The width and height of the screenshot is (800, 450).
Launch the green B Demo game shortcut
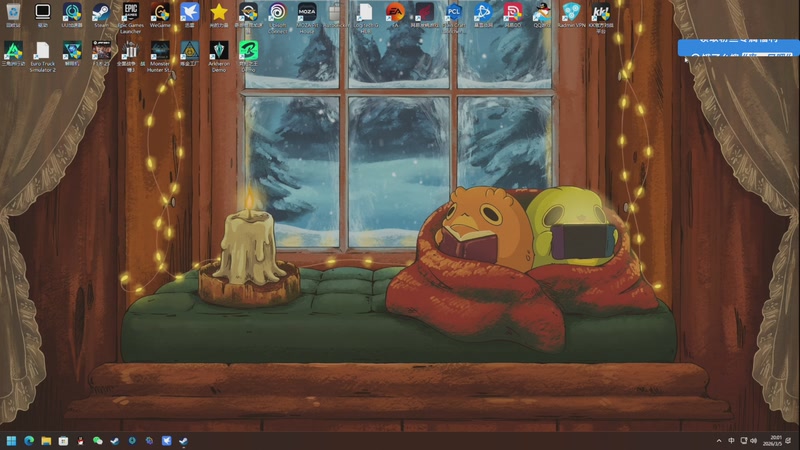(248, 57)
